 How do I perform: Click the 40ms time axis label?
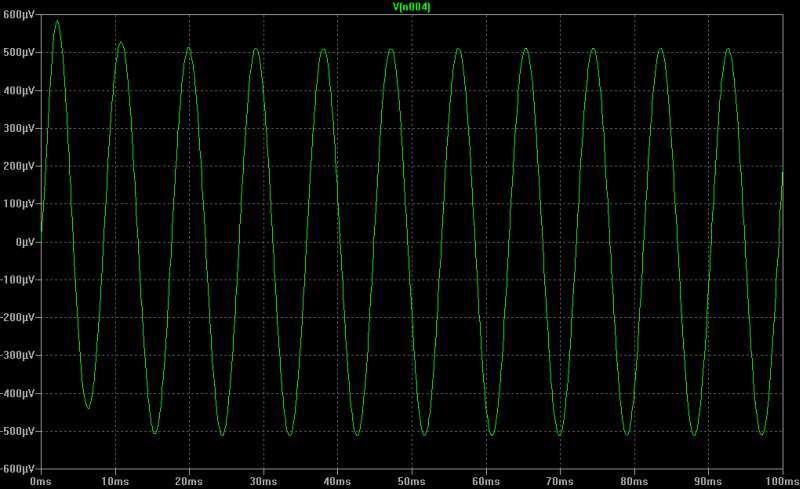pos(337,481)
